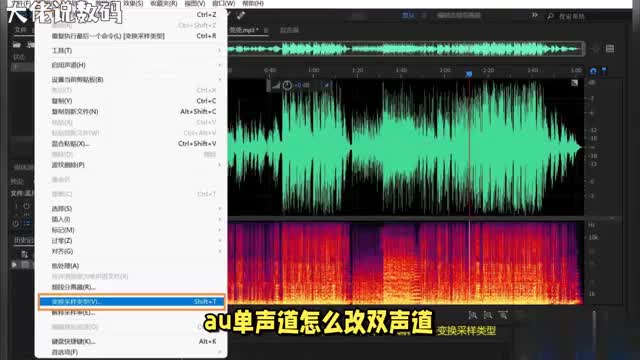The width and height of the screenshot is (640, 360).
Task: Open the Favorites (R) menu
Action: [164, 3]
